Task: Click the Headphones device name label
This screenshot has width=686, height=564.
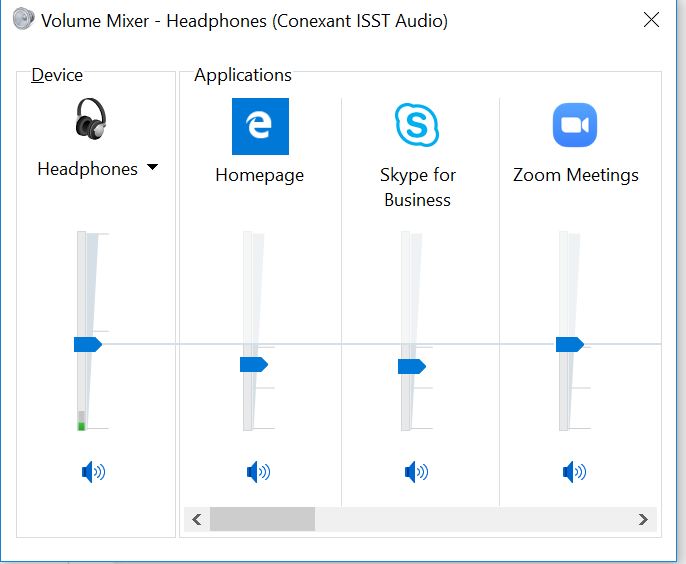Action: [88, 169]
